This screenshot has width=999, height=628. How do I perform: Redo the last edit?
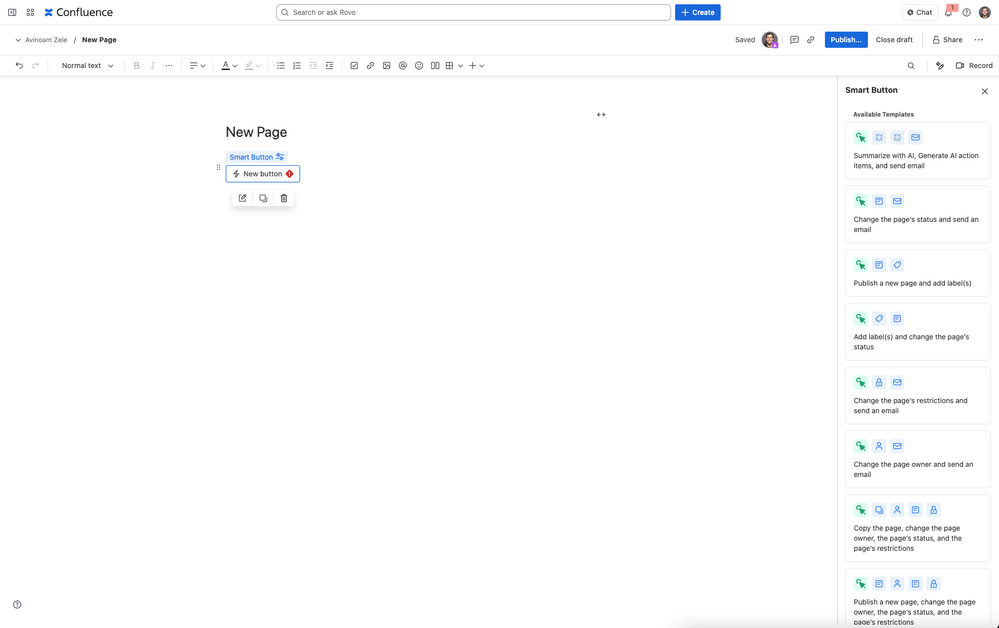tap(36, 66)
